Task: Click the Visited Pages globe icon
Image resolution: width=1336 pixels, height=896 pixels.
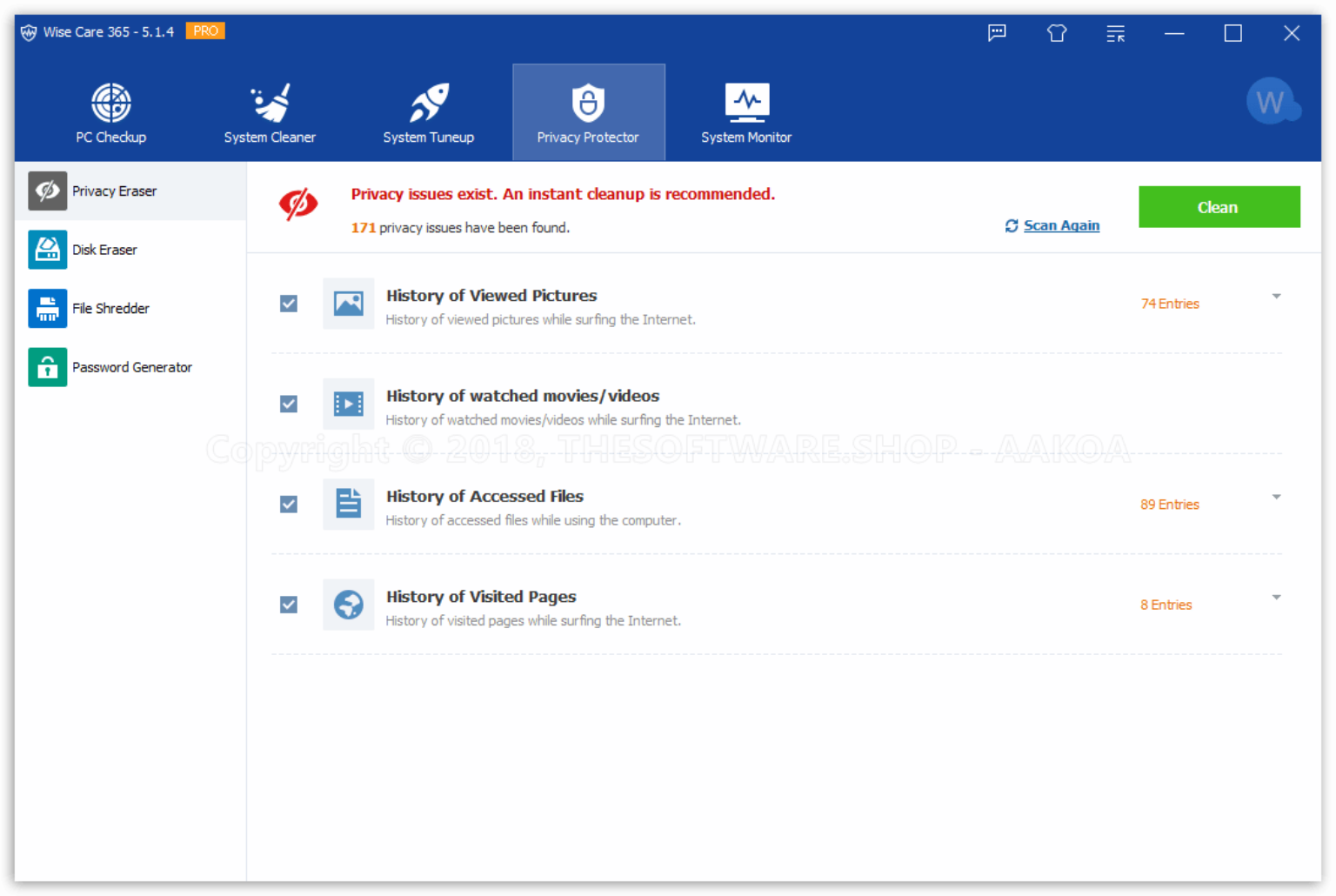Action: pos(349,605)
